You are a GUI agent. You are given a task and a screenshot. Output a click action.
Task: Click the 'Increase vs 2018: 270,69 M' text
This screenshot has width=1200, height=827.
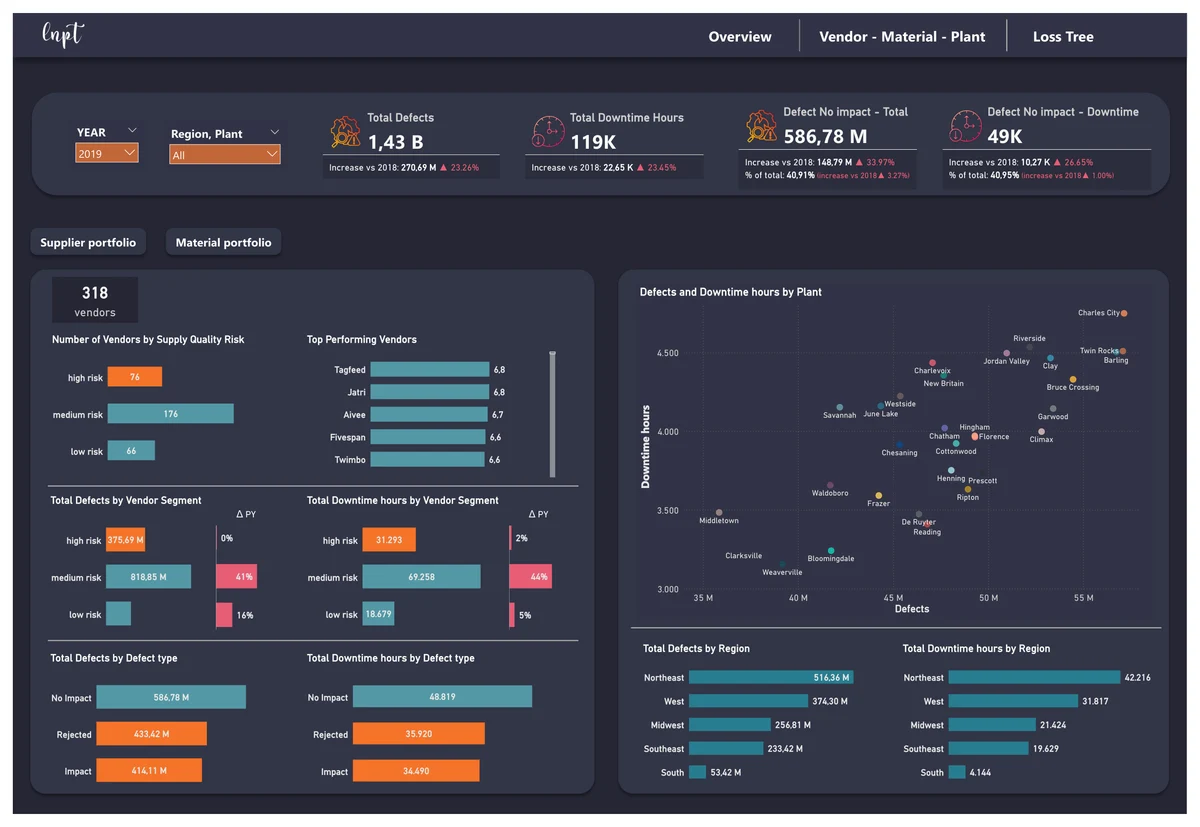click(383, 168)
